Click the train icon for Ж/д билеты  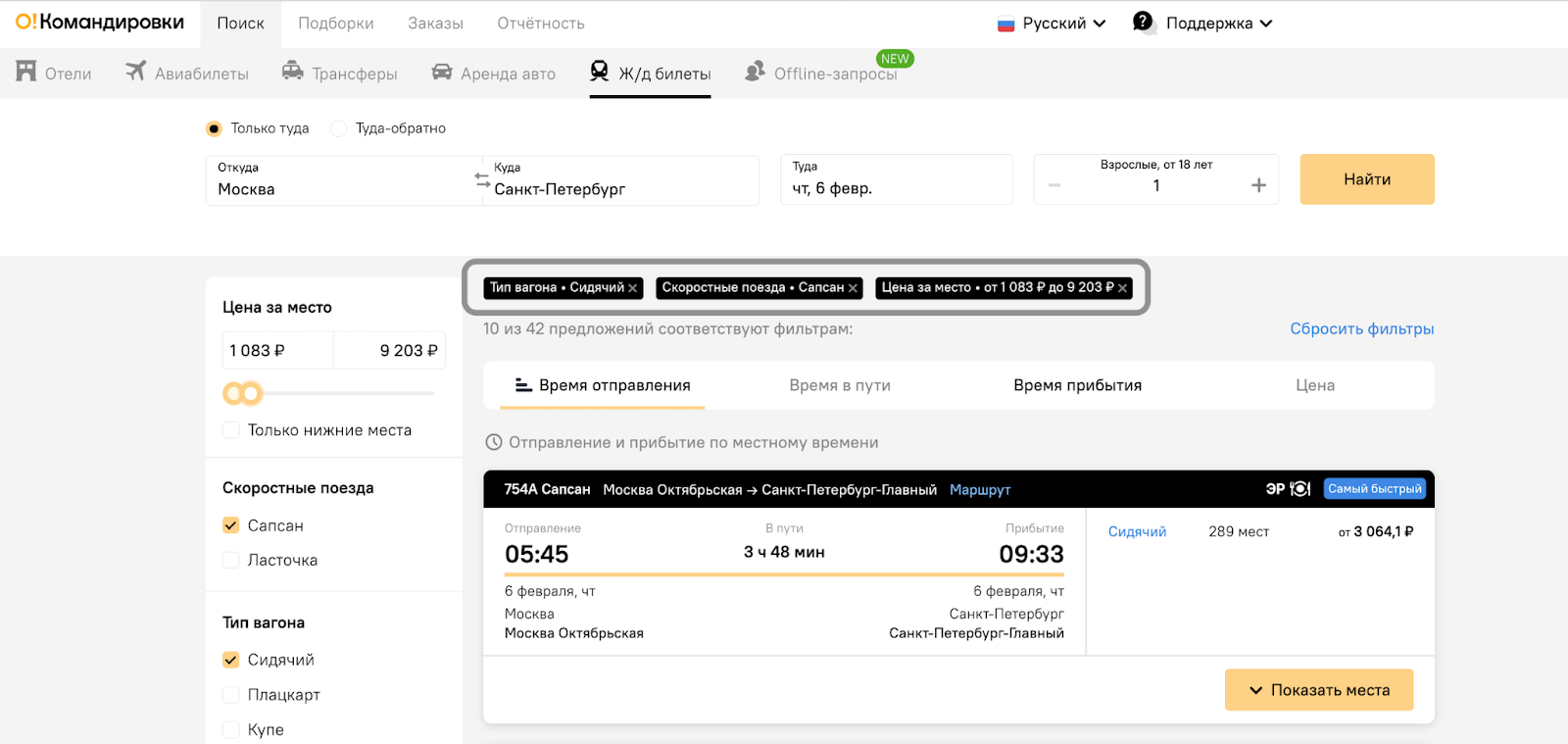tap(599, 71)
